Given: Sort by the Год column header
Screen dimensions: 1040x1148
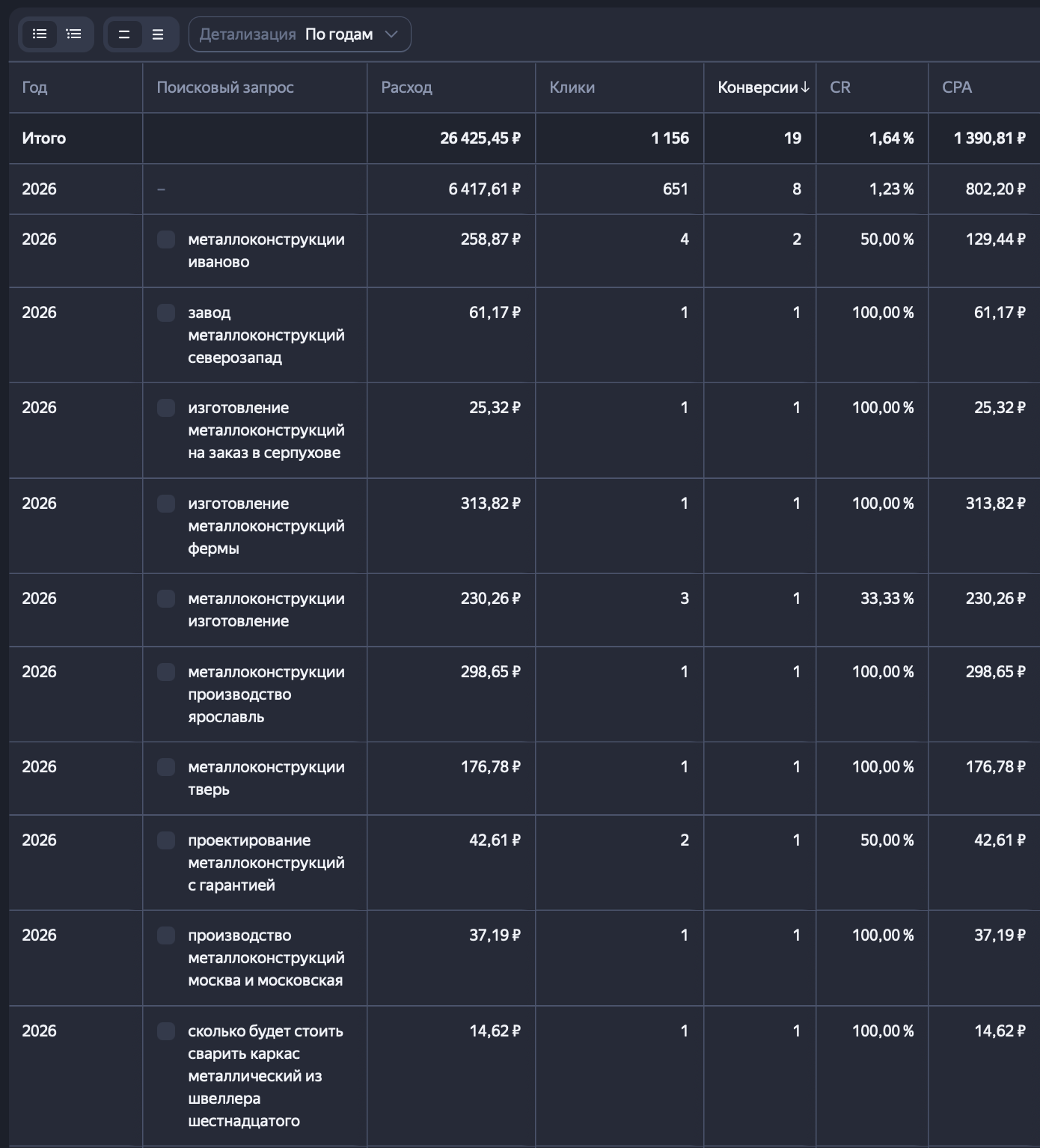Looking at the screenshot, I should pyautogui.click(x=34, y=88).
